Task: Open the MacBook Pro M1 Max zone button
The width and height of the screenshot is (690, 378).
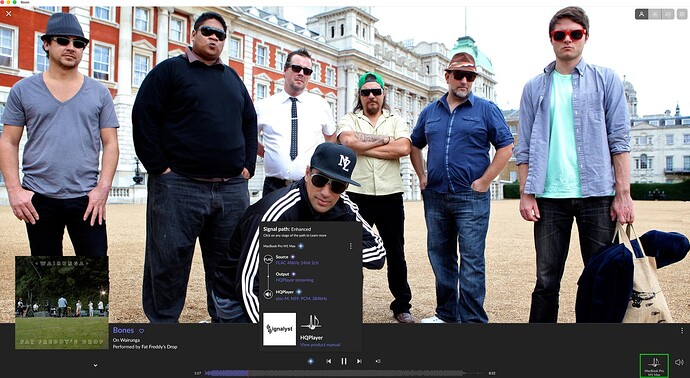Action: pos(654,366)
